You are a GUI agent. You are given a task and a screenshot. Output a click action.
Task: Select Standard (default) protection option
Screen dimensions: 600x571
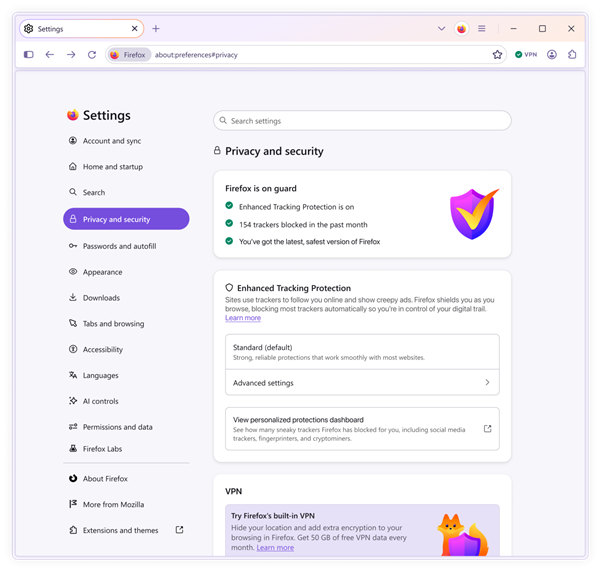click(362, 352)
